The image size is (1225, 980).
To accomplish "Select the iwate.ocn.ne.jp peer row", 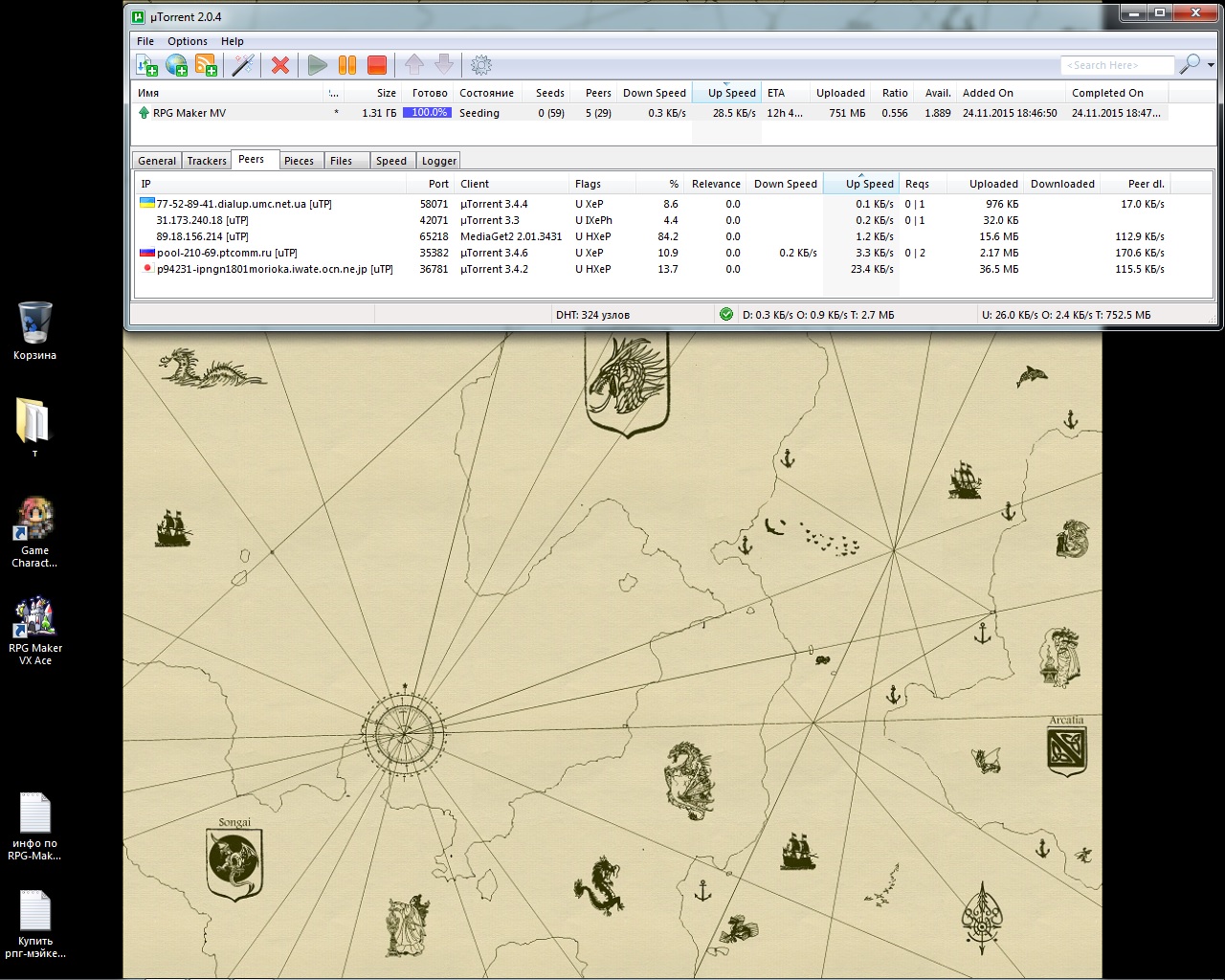I will tap(653, 269).
